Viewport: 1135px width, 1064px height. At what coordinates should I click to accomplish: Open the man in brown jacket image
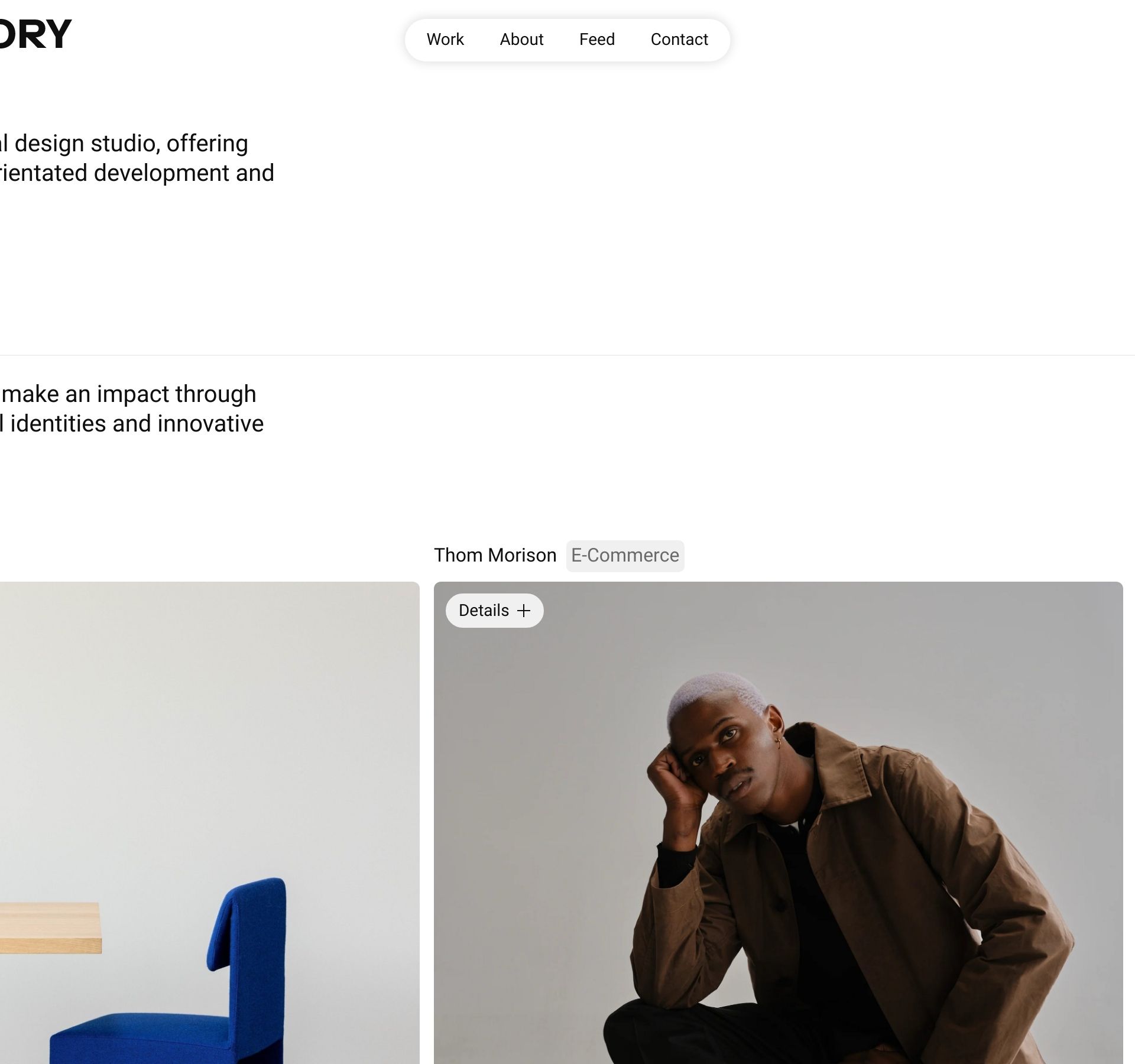(x=778, y=823)
